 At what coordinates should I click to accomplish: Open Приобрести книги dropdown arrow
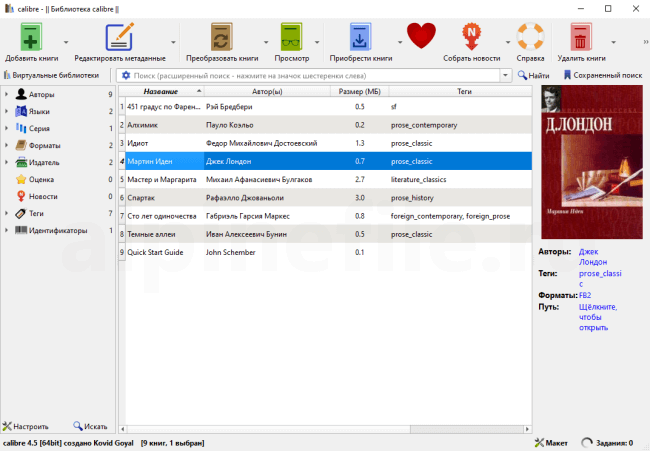[x=400, y=42]
